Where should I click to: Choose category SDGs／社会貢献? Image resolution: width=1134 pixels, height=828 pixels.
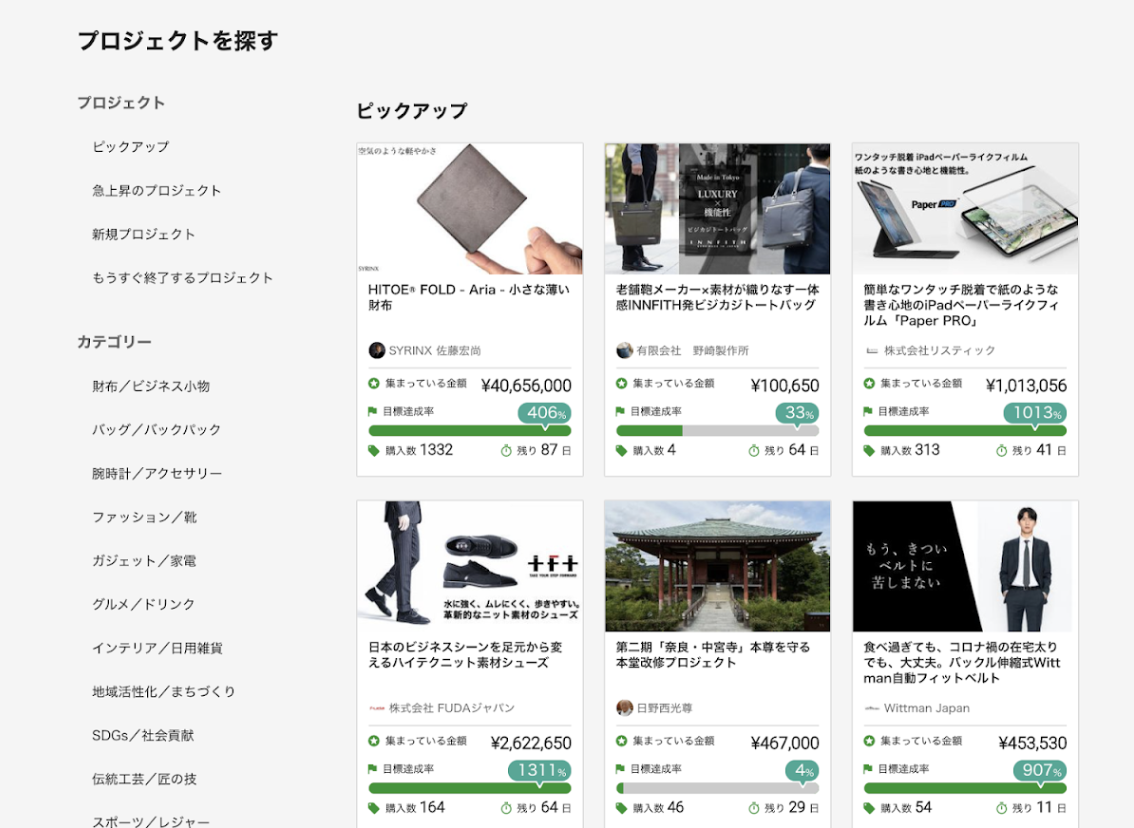142,735
